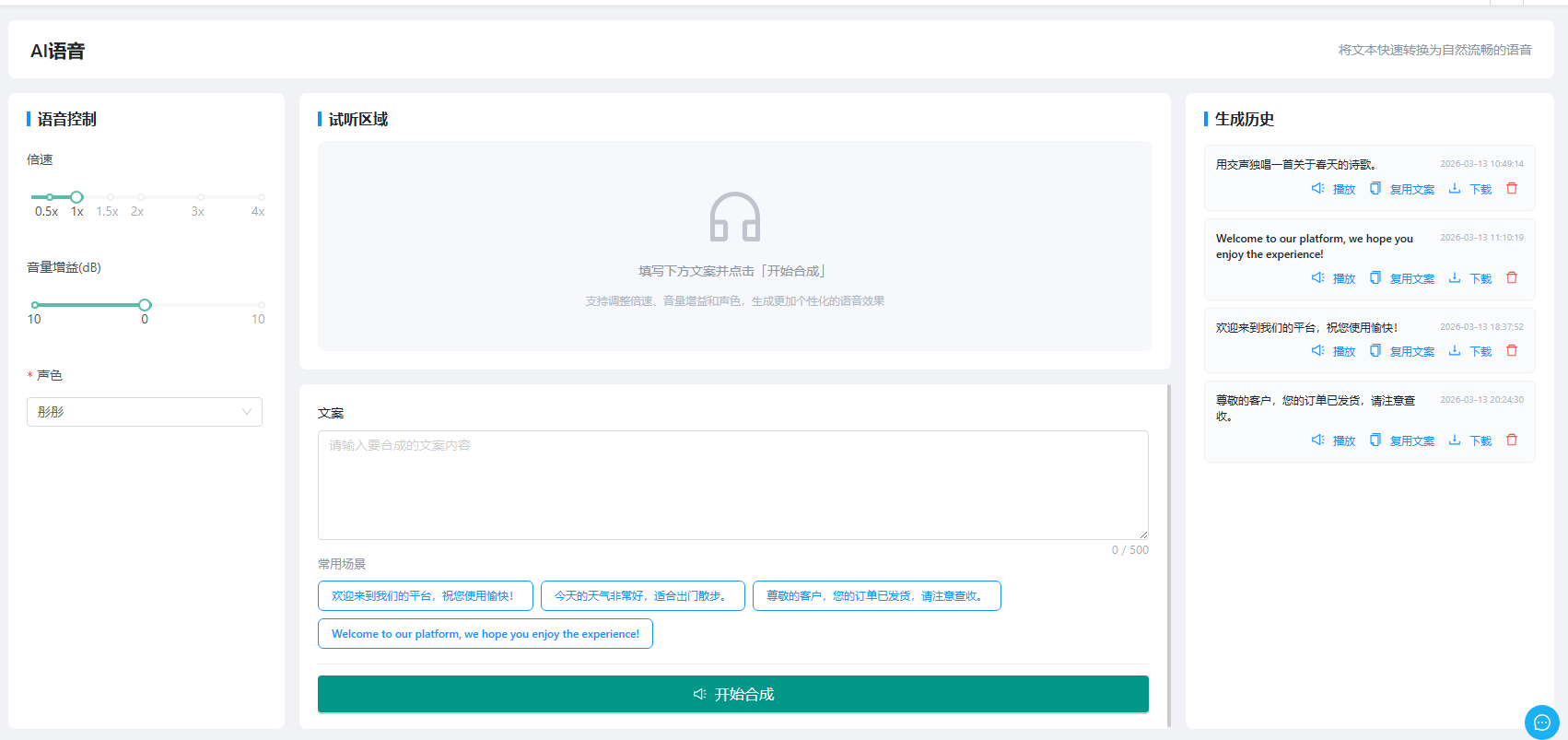Set speed to 2x on 倍速 slider
This screenshot has width=1568, height=740.
141,197
